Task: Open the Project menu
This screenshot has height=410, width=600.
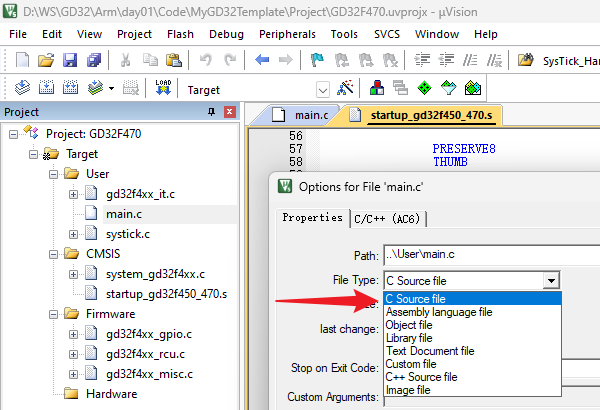Action: [134, 34]
